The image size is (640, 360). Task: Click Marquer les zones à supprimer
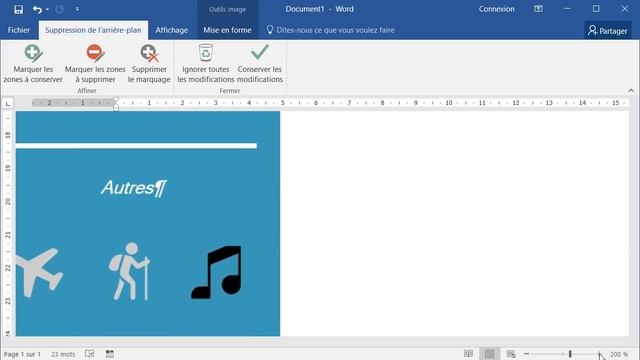(95, 64)
